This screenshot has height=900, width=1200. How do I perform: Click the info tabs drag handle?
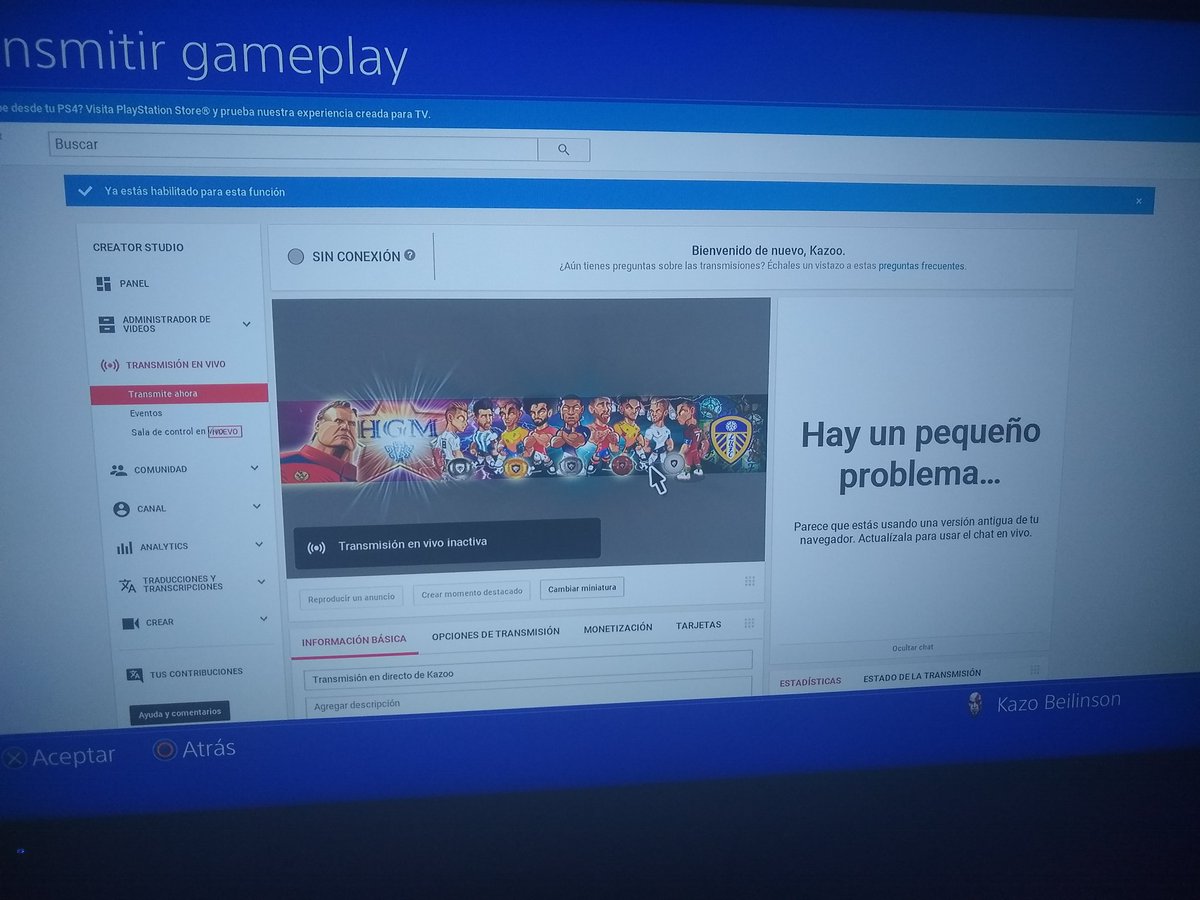coord(749,623)
